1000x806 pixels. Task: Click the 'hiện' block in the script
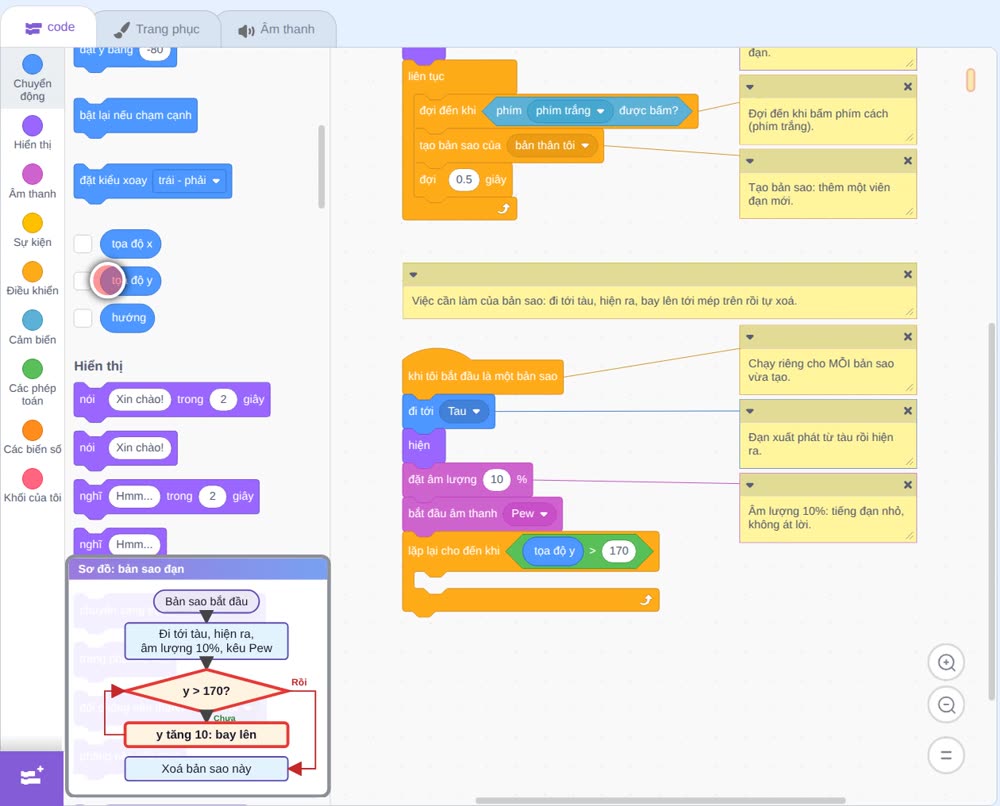(423, 445)
